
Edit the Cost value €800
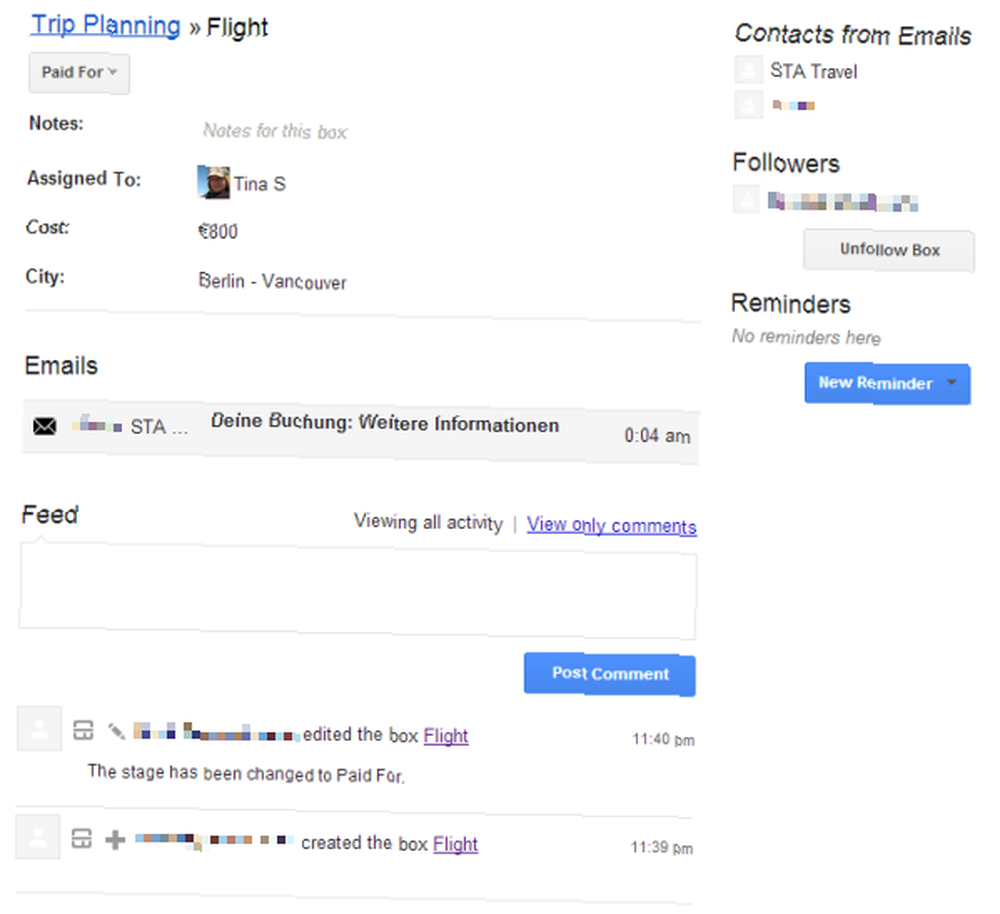click(x=218, y=231)
